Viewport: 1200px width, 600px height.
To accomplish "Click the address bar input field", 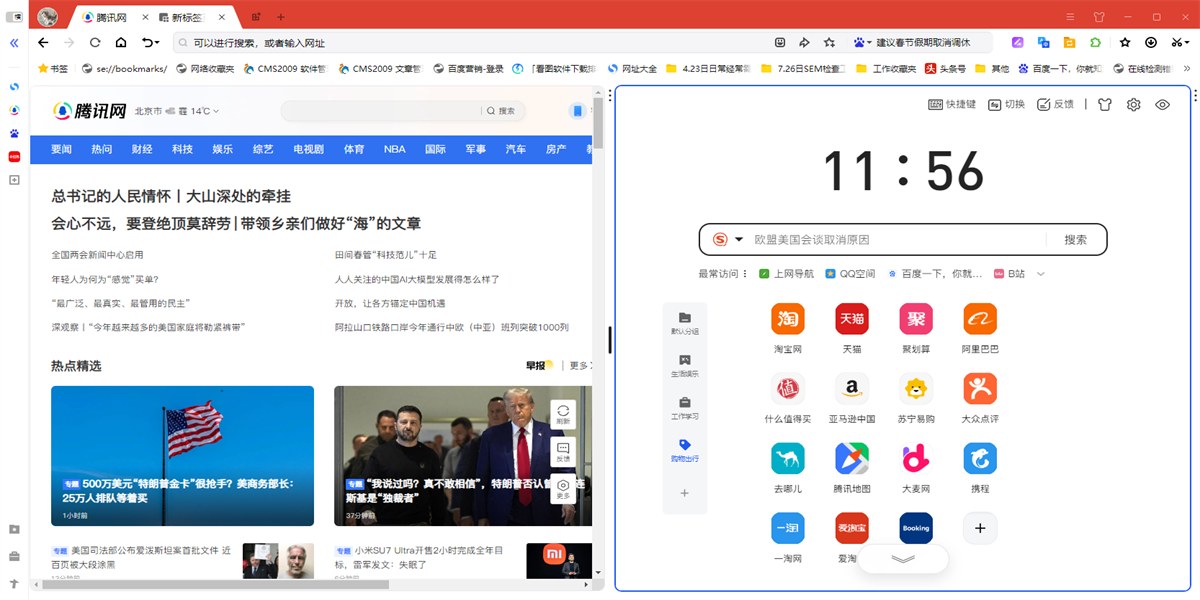I will pos(470,43).
